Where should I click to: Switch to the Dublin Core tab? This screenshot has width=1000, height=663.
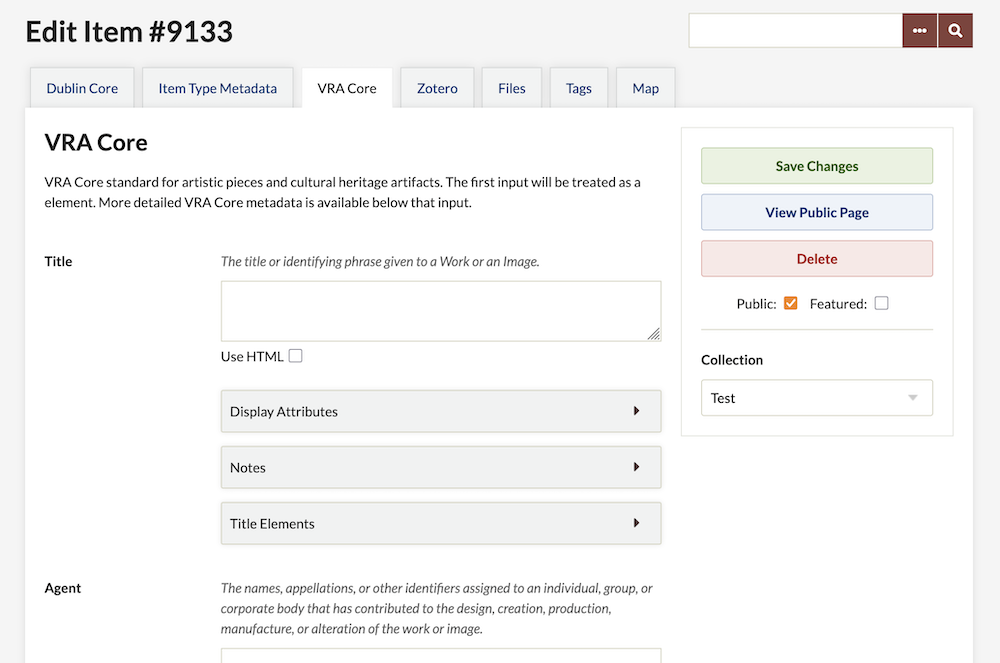tap(82, 88)
